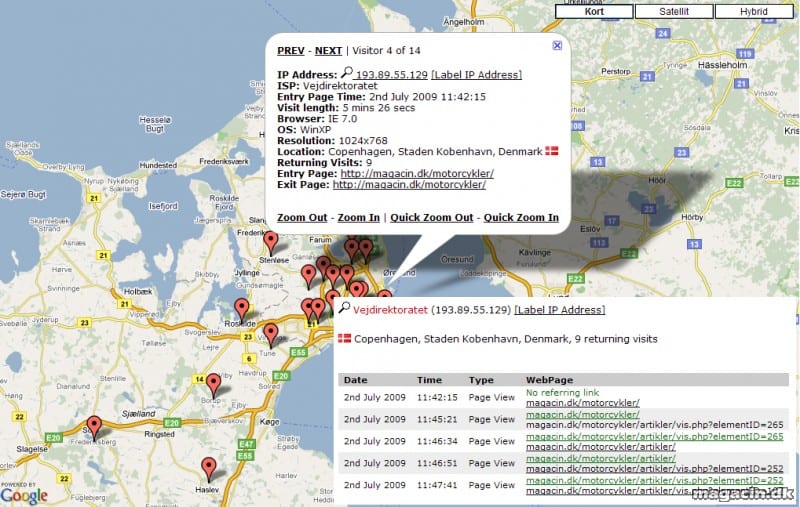Click the time cell 11:47:41

coord(437,485)
